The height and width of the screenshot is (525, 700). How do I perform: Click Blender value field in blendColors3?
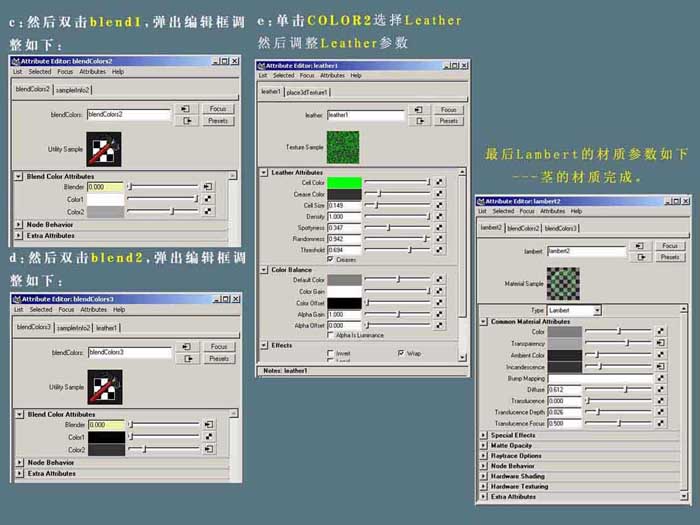click(106, 425)
